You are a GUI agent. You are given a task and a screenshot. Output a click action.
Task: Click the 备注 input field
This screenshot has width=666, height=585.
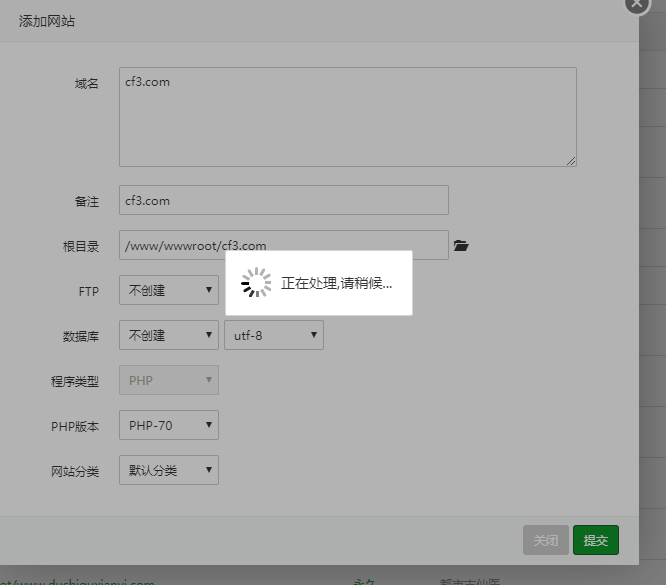284,200
